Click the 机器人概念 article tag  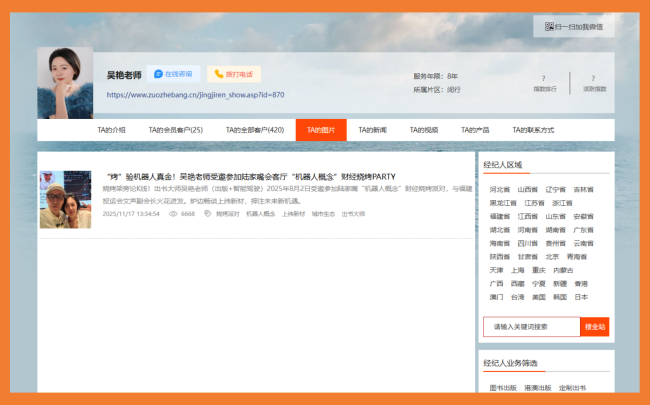coord(260,213)
